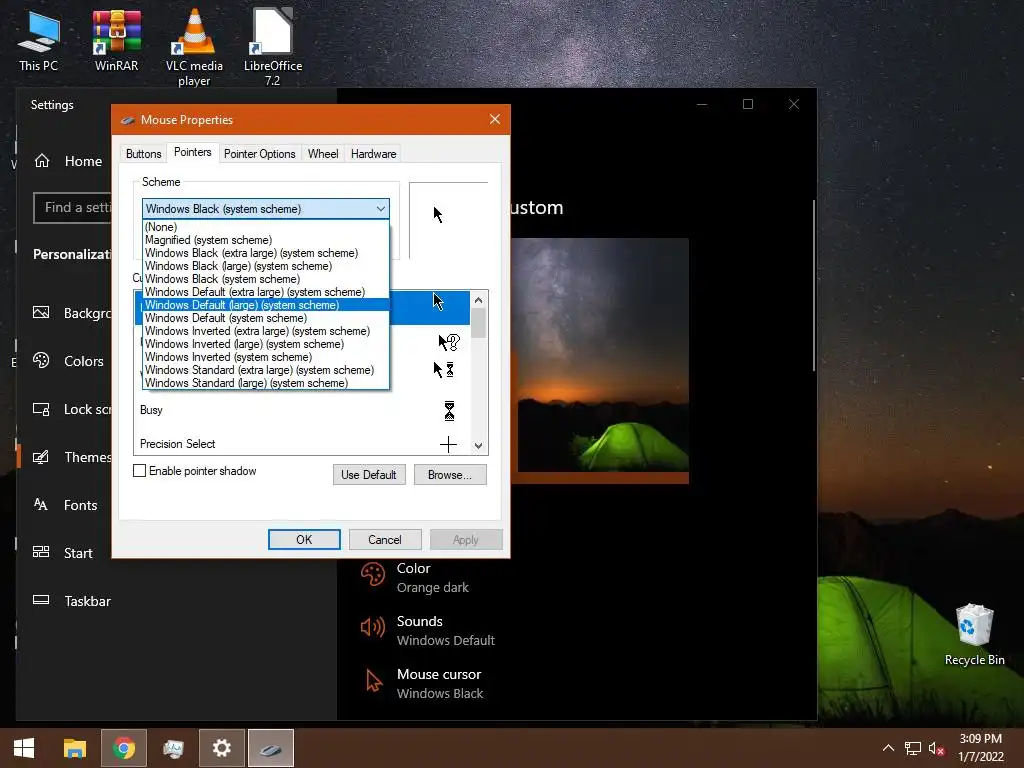This screenshot has width=1024, height=768.
Task: Select highlighted Windows Default (large) scheme
Action: coord(266,305)
